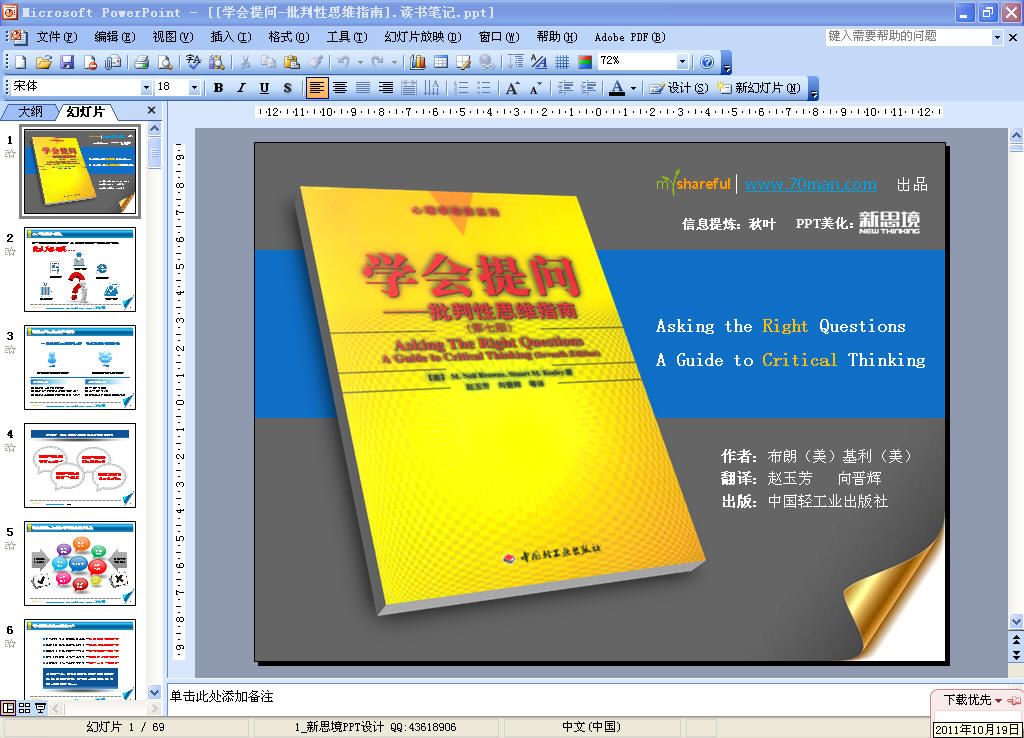Image resolution: width=1024 pixels, height=738 pixels.
Task: Copy selection using copy icon
Action: (x=268, y=62)
